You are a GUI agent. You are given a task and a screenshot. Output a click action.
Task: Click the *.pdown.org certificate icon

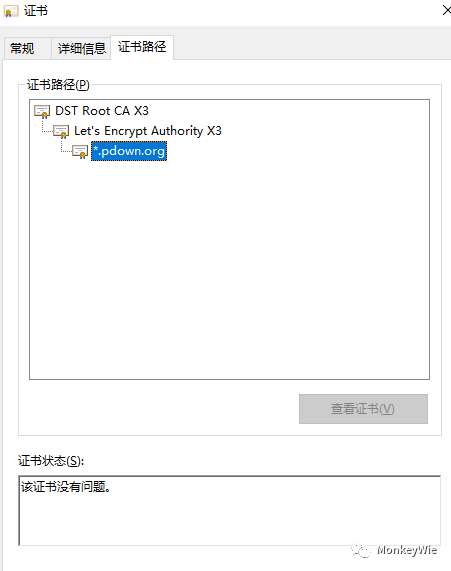80,151
